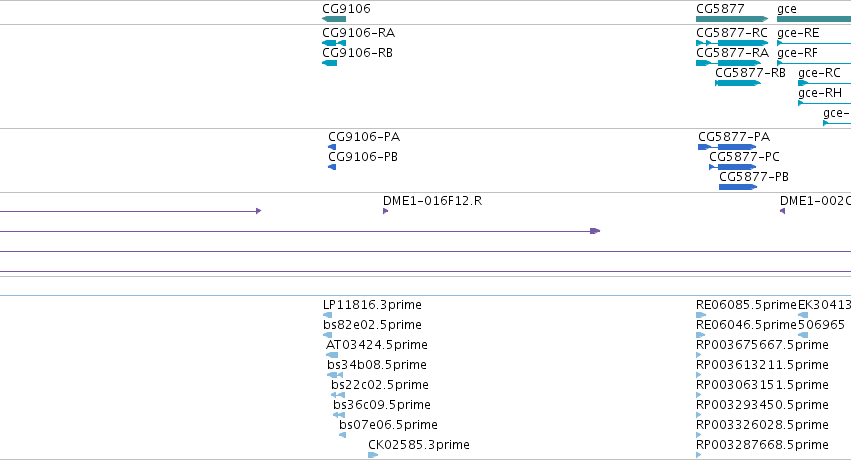851x460 pixels.
Task: Click the CG9106-RB transcript glyph
Action: point(329,63)
